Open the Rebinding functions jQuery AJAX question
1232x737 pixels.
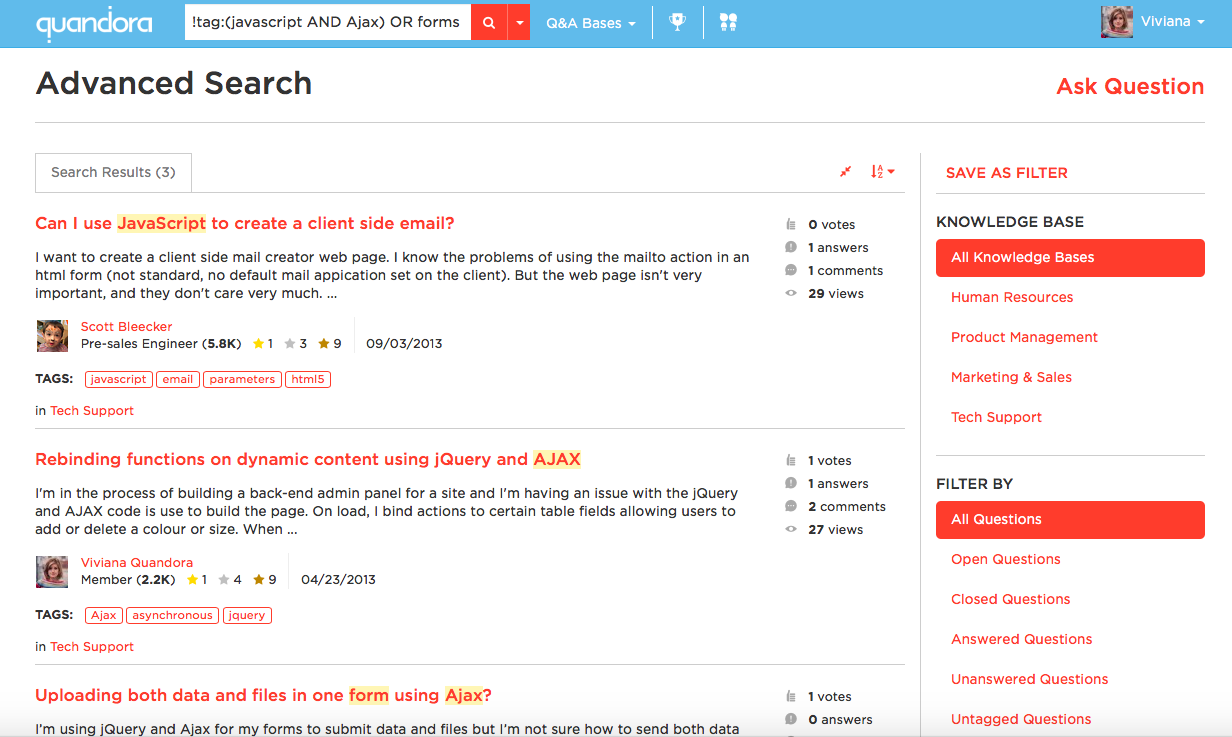point(308,459)
